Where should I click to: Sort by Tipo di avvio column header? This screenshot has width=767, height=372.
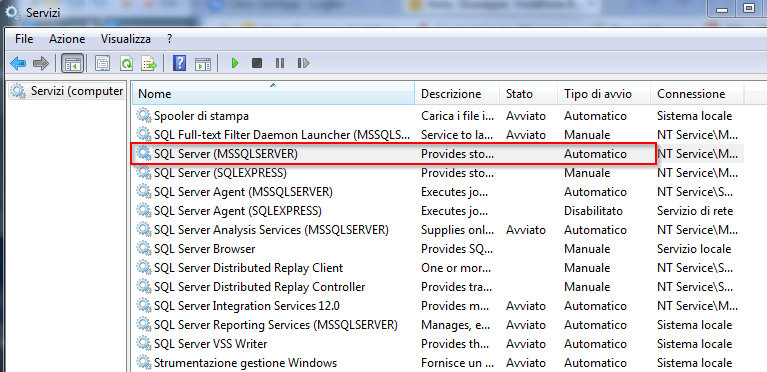point(604,93)
